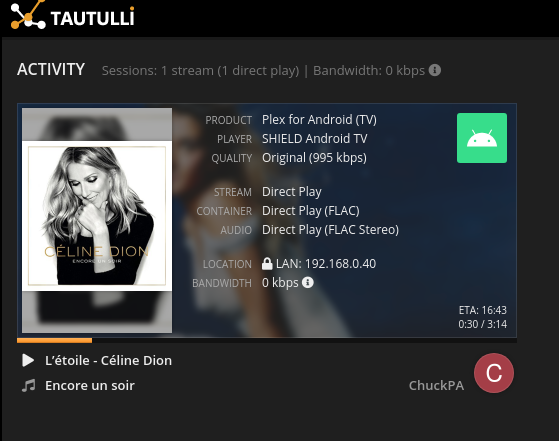Click the play state icon beside L'étoile
The height and width of the screenshot is (441, 559).
[28, 360]
